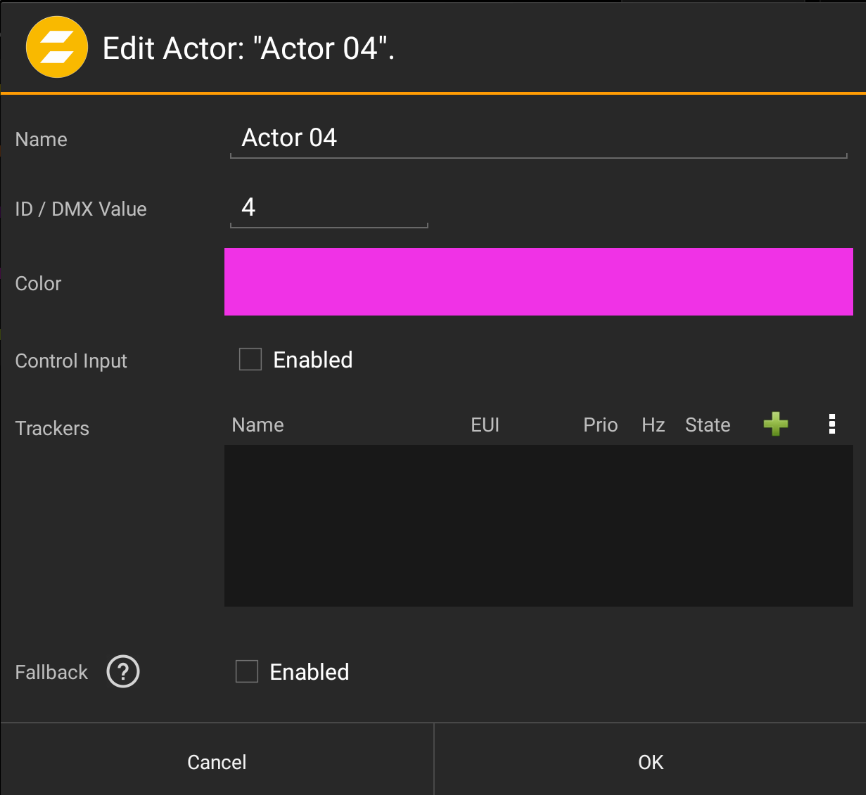Open the tracker options three-dot menu
The width and height of the screenshot is (866, 795).
tap(832, 424)
